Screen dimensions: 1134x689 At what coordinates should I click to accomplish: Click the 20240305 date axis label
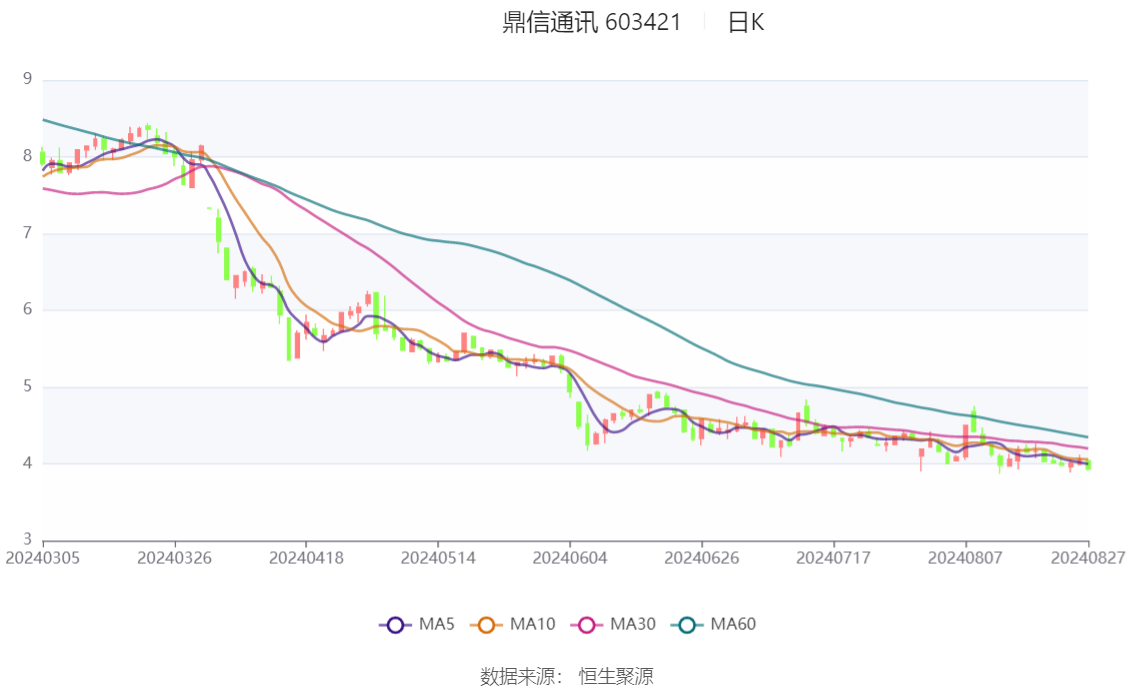click(43, 558)
